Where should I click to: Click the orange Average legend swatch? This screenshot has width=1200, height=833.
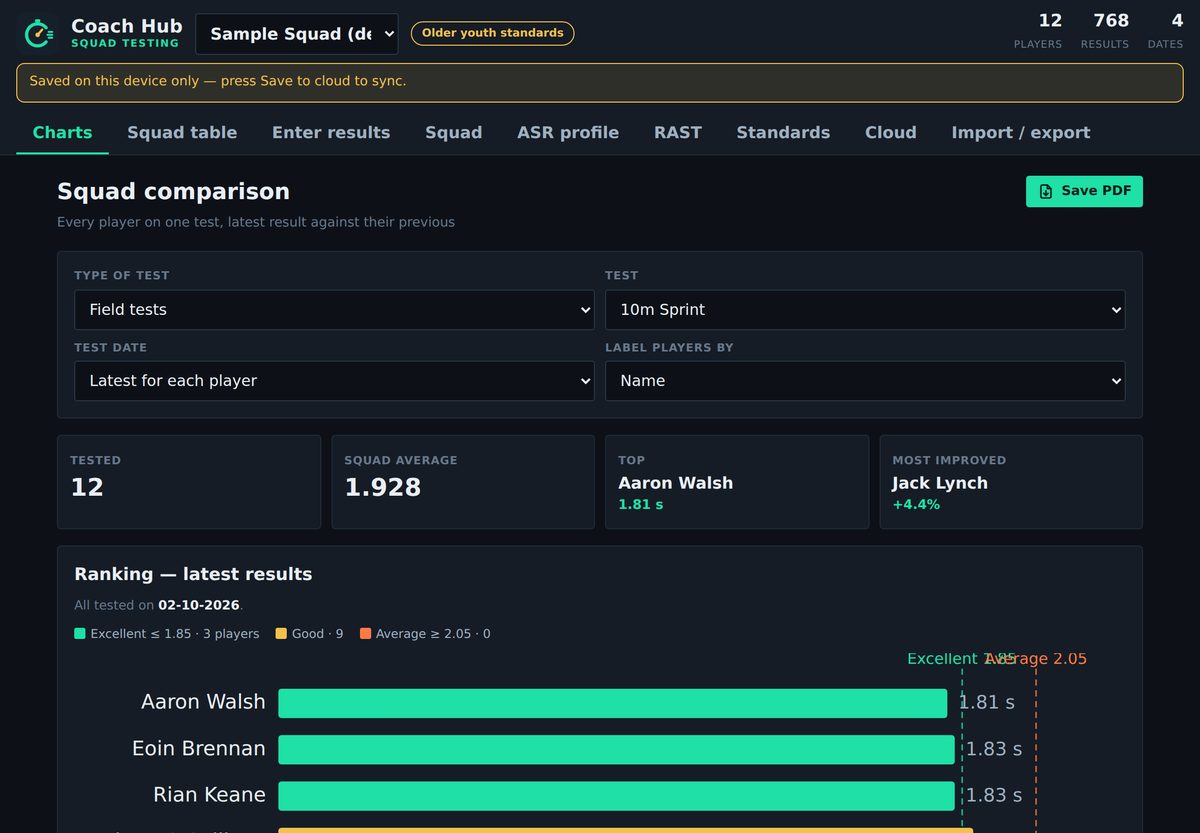tap(365, 634)
